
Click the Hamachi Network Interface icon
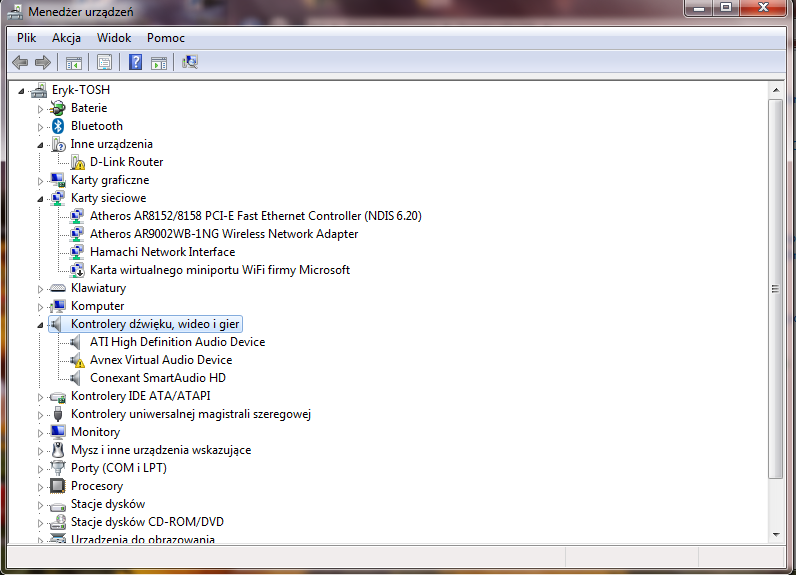coord(77,252)
